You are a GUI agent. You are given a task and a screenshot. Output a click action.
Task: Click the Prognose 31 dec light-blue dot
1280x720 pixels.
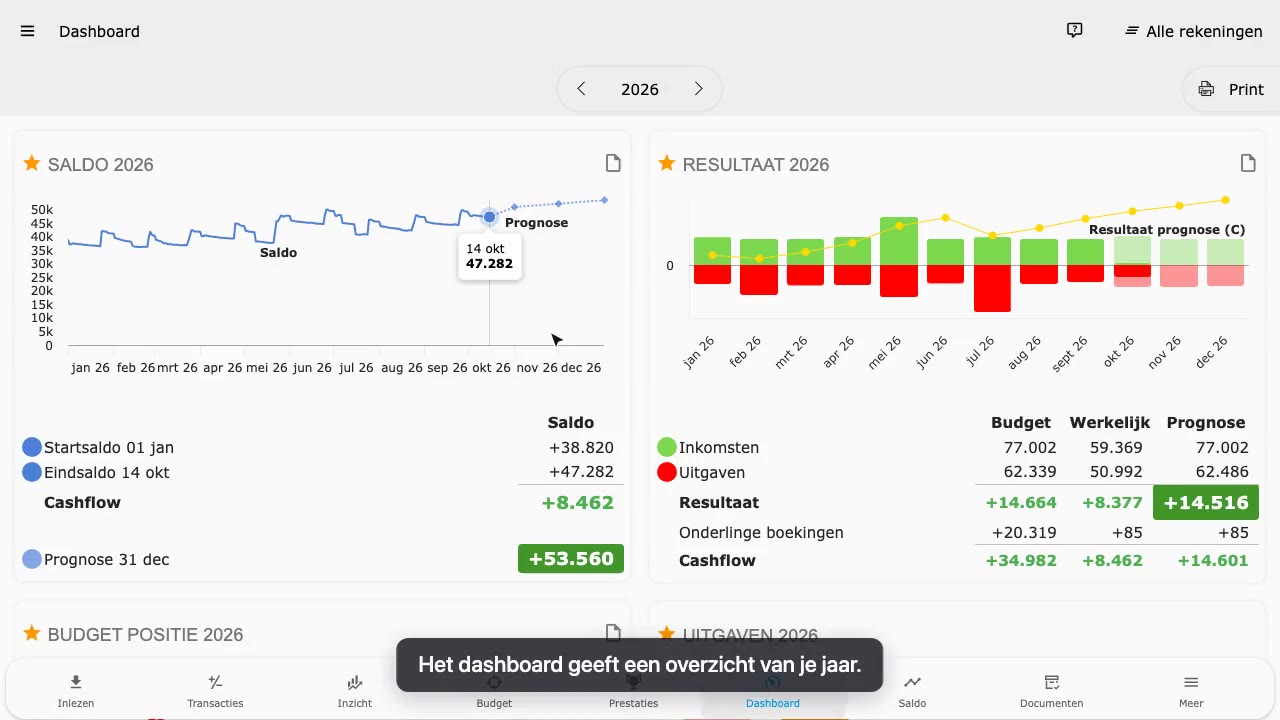click(x=32, y=559)
